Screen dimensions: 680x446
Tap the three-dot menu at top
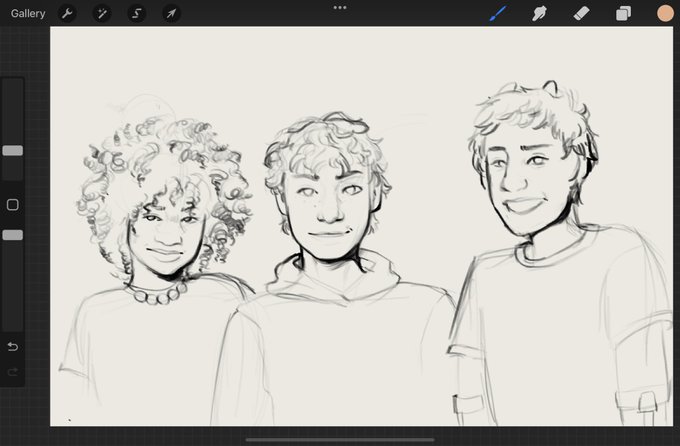340,7
